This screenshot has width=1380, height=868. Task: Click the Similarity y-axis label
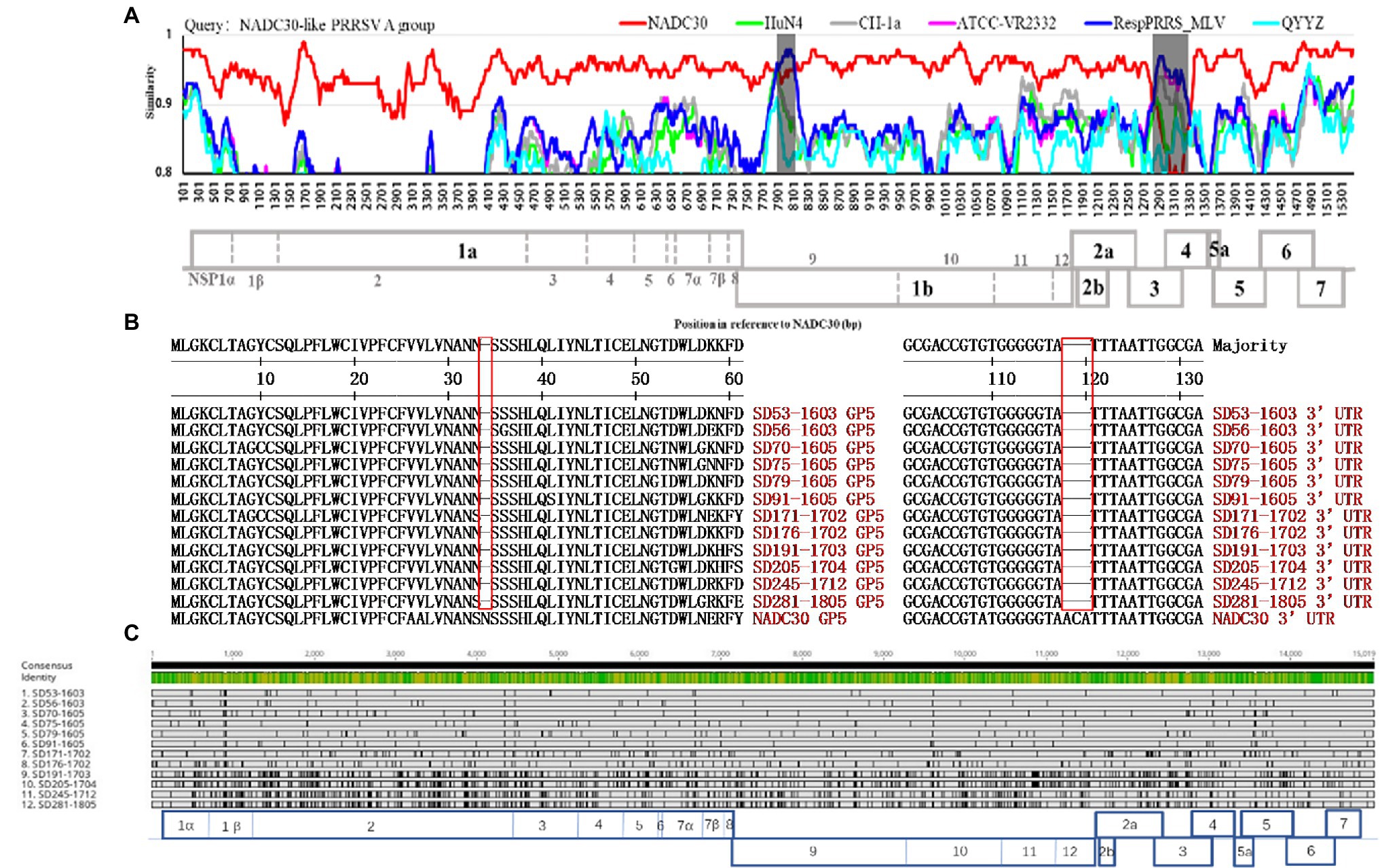pos(150,92)
